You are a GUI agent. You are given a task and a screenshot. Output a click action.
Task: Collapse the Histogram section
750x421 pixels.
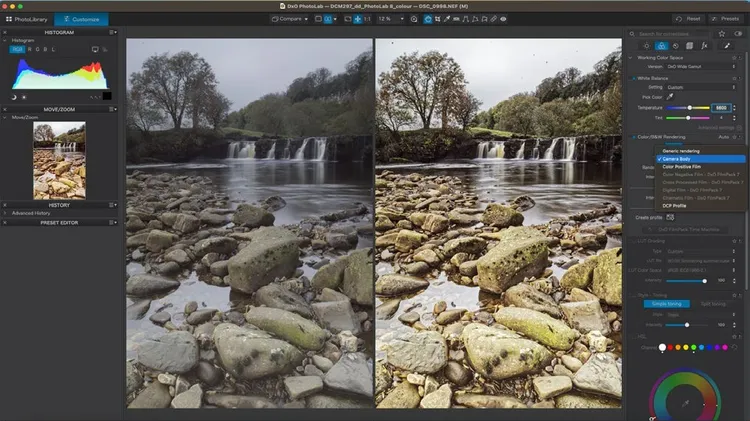(x=5, y=41)
